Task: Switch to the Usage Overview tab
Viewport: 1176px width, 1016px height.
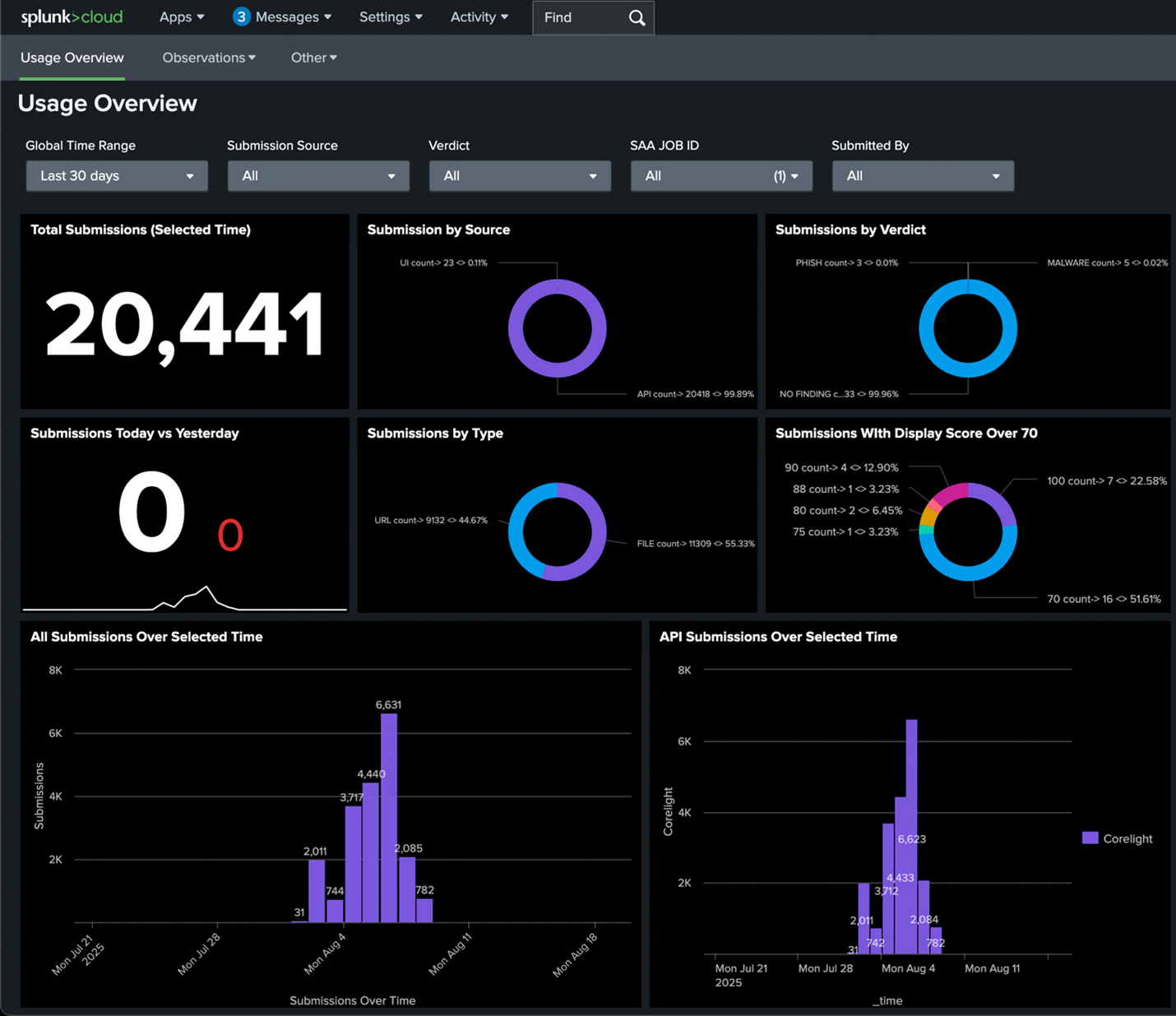Action: point(72,58)
